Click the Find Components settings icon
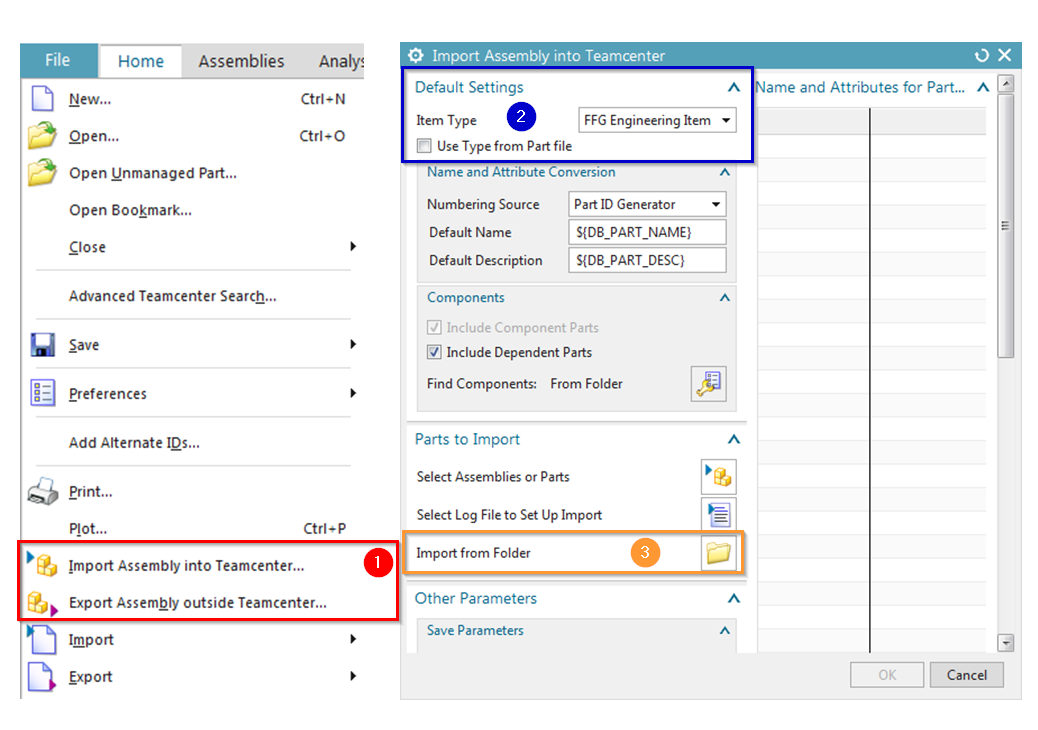Screen dimensions: 1038x730 point(708,384)
